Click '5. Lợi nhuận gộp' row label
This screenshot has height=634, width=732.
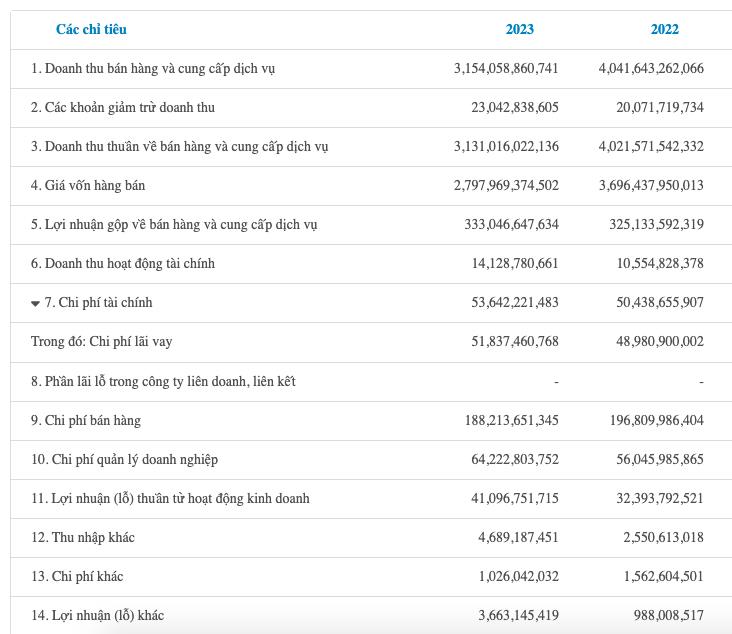point(174,225)
